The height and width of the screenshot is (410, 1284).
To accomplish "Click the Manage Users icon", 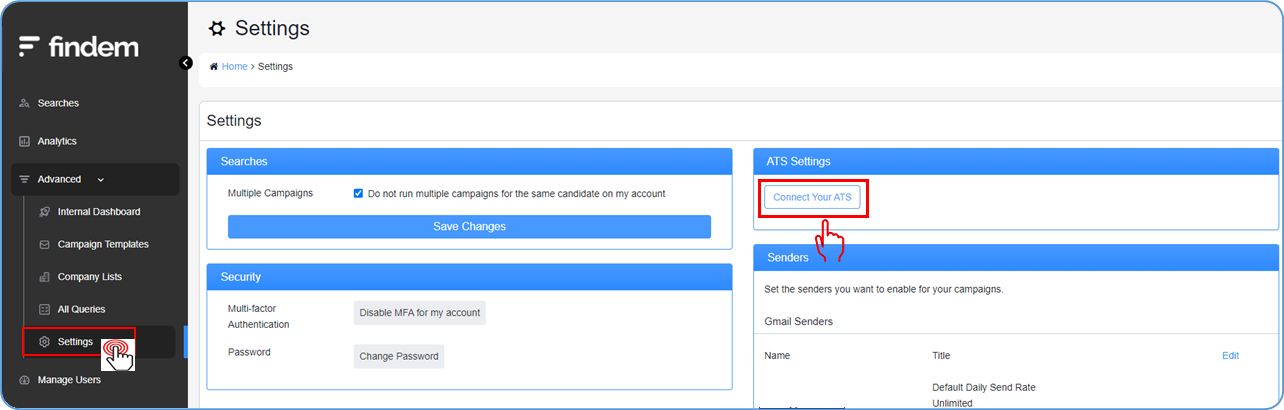I will [x=24, y=380].
